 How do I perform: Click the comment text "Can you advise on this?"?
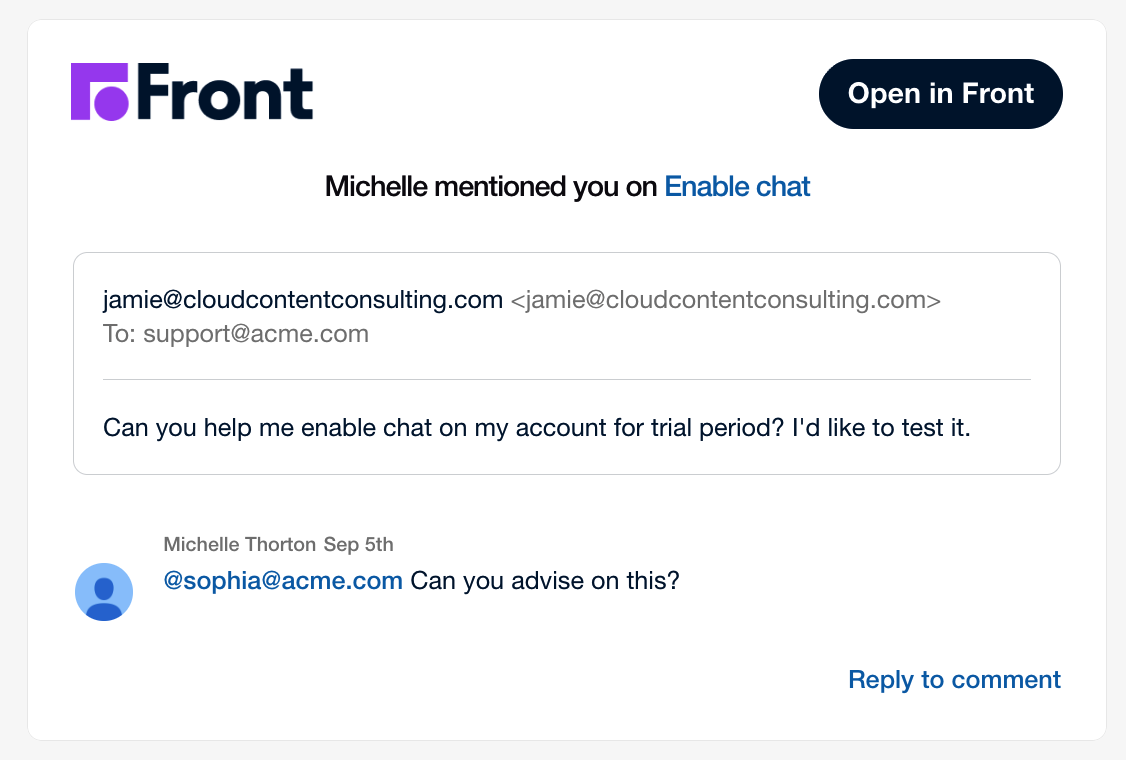pos(544,580)
